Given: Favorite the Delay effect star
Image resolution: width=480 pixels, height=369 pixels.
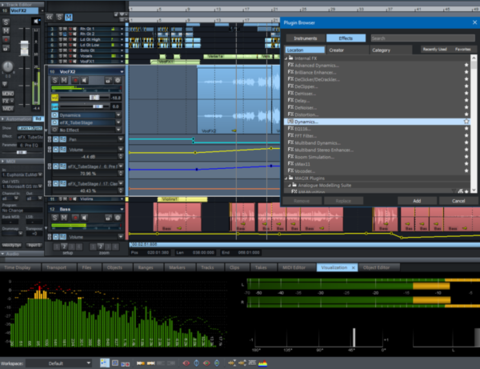Looking at the screenshot, I should click(x=466, y=100).
